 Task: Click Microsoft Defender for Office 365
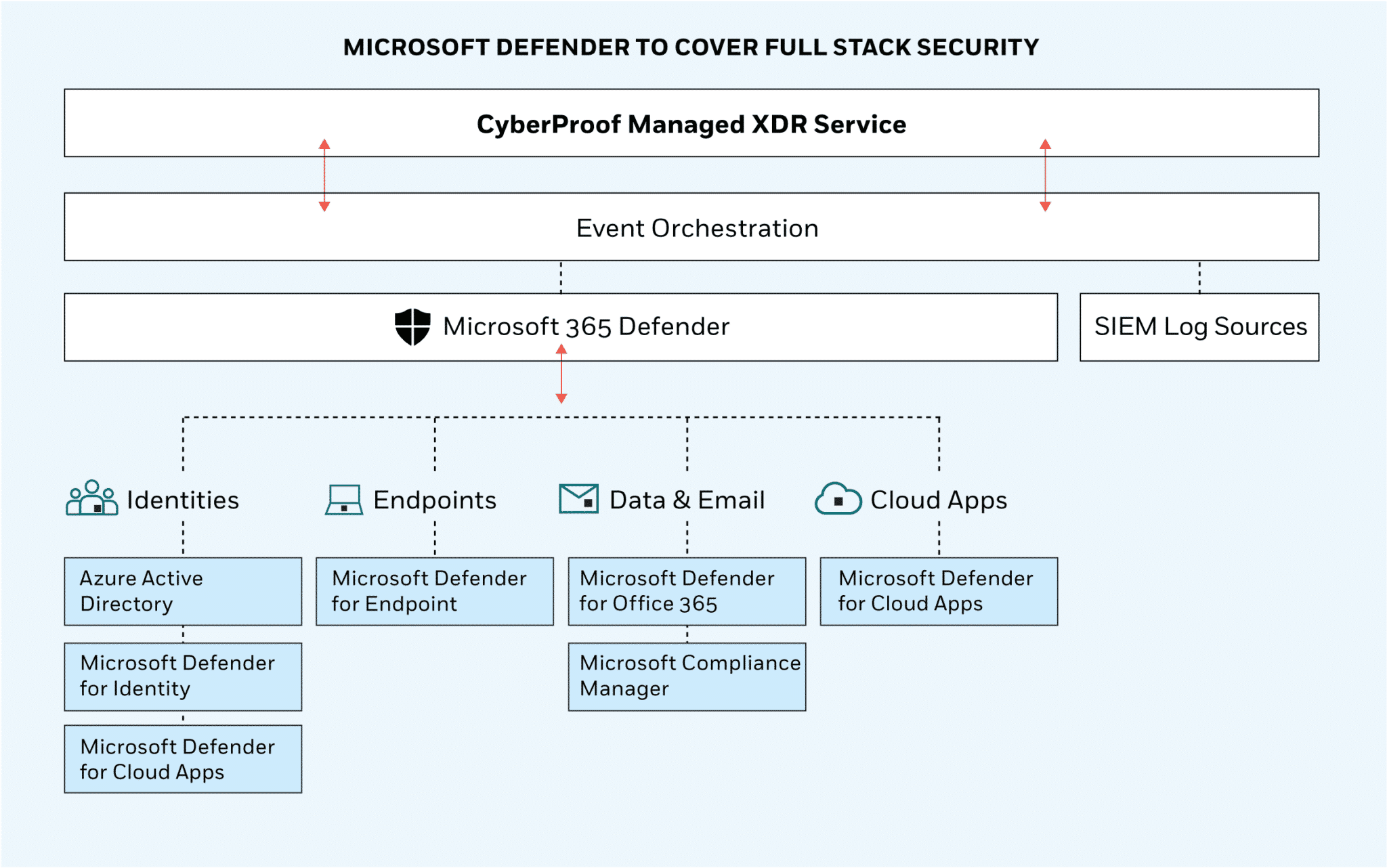[686, 590]
